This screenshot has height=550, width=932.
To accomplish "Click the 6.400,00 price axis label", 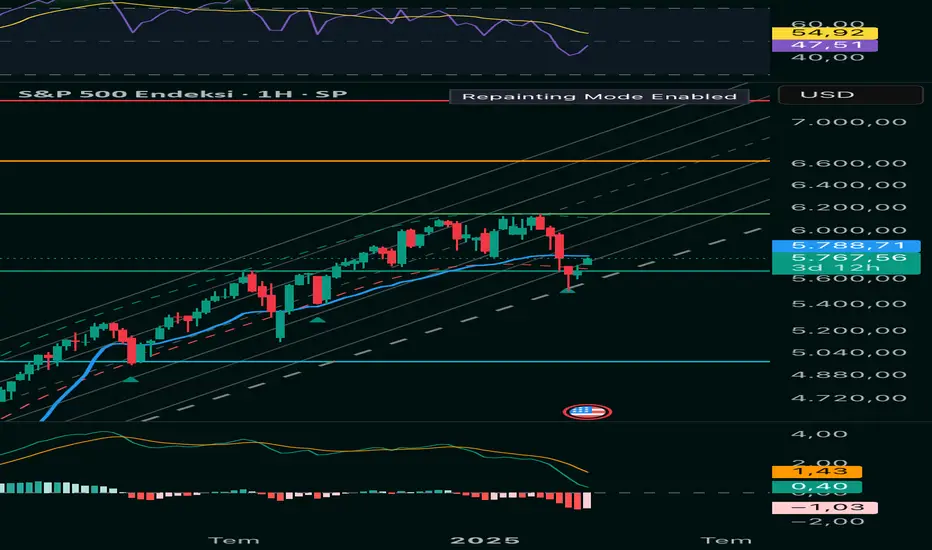I will [849, 185].
